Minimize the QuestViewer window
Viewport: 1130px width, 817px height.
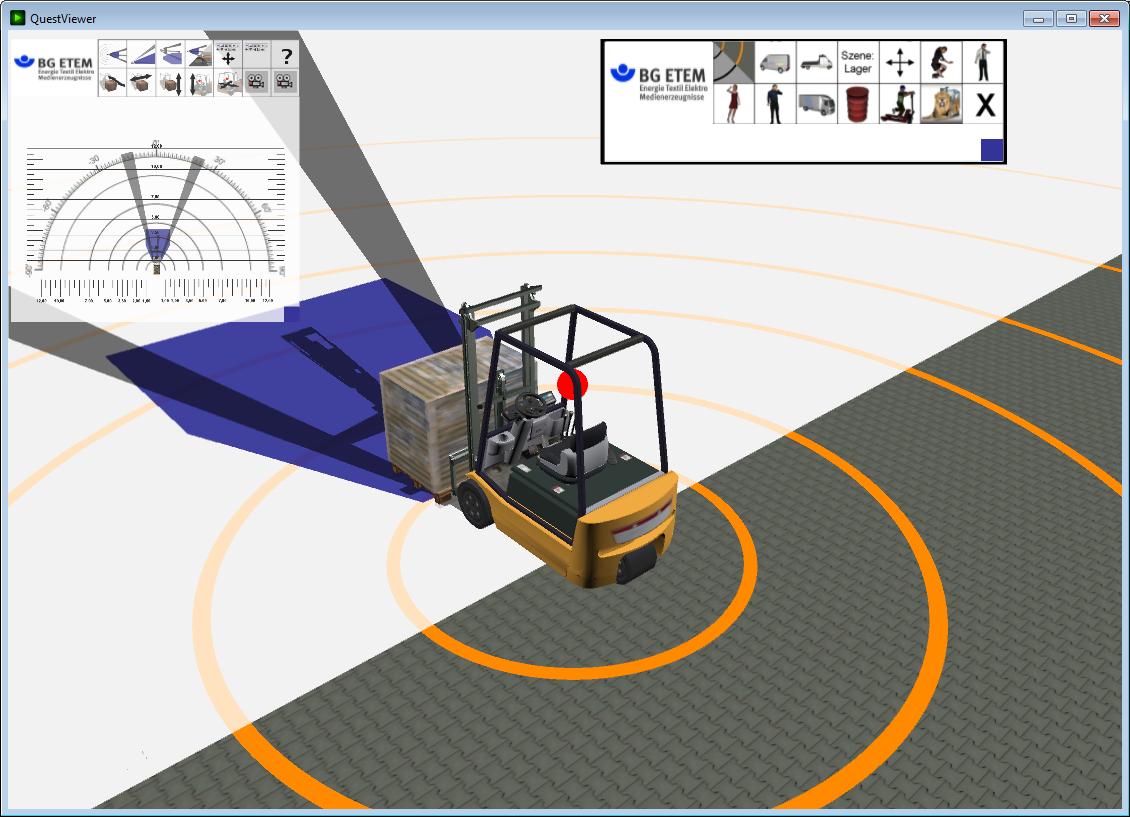(x=1038, y=19)
